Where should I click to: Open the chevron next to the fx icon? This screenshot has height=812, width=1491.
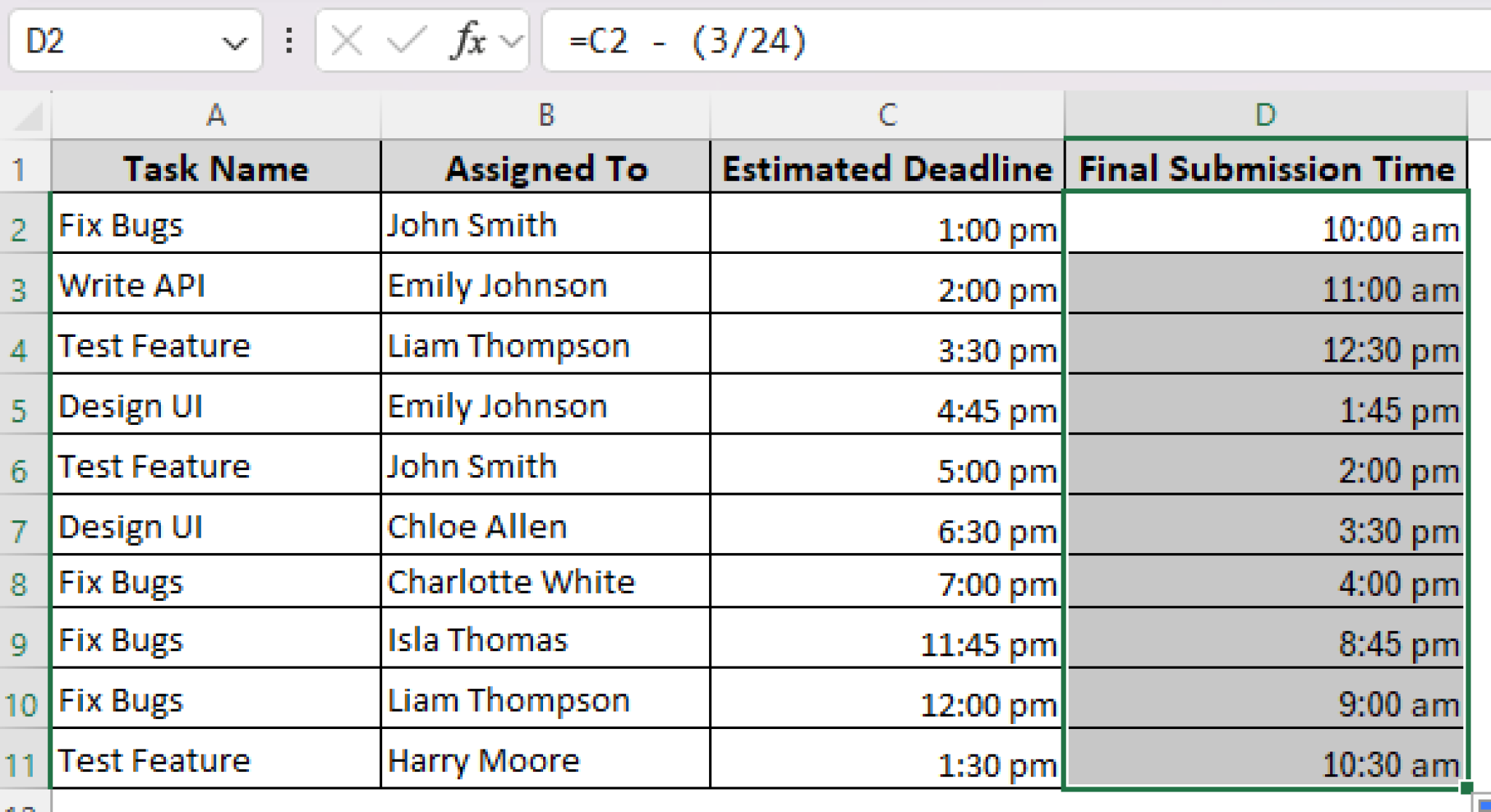[508, 41]
